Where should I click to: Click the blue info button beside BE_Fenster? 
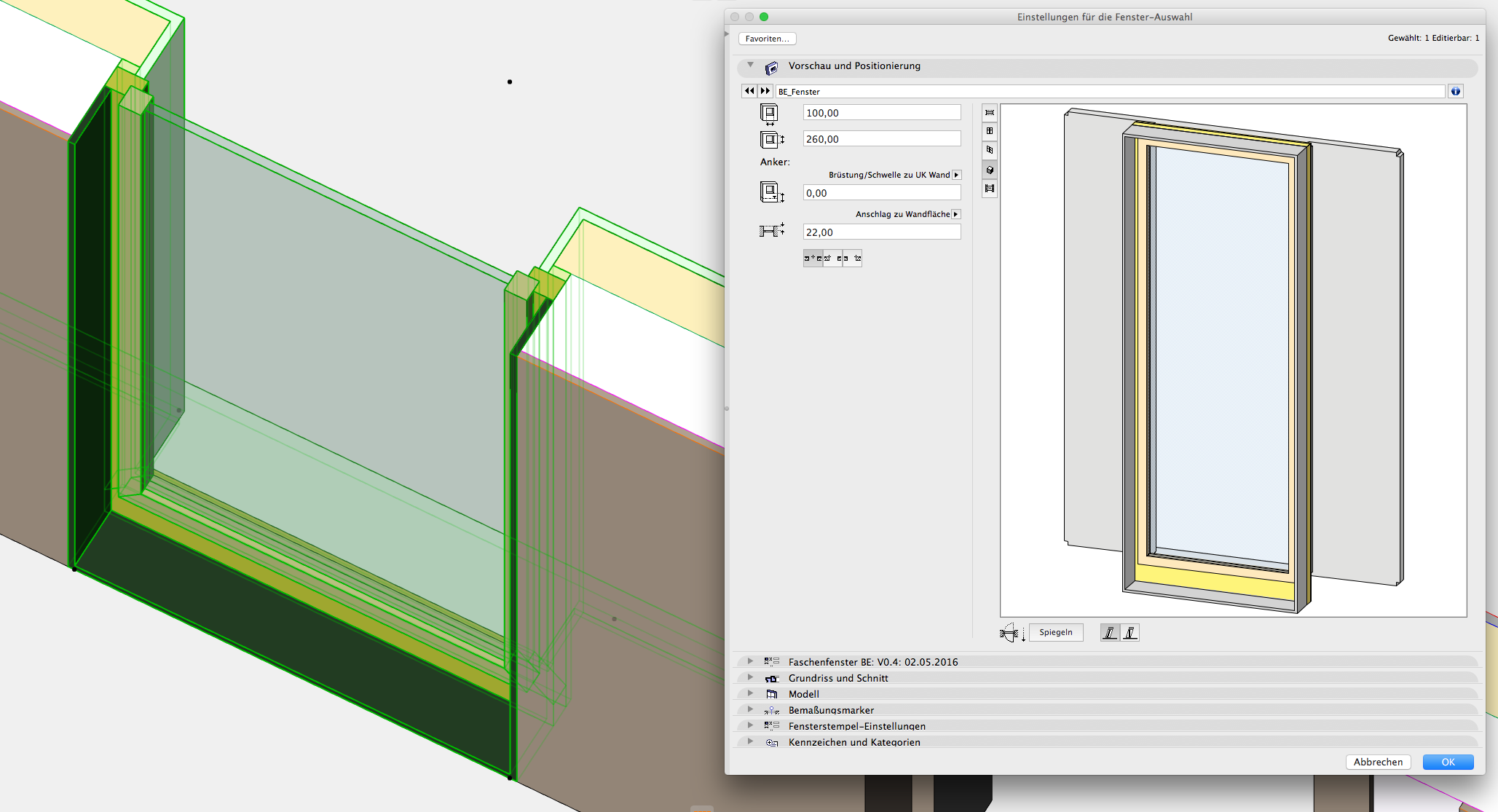(1455, 91)
